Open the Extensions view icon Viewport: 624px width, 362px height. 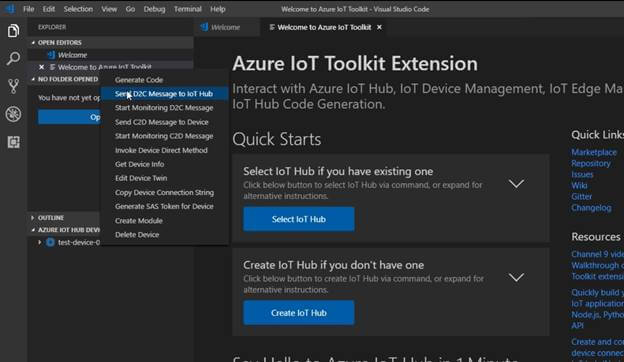(x=13, y=142)
